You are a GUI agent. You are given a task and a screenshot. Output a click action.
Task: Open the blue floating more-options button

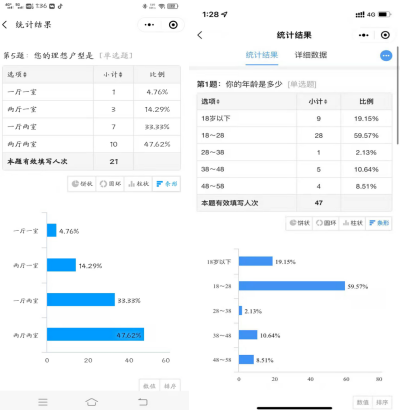coord(386,56)
